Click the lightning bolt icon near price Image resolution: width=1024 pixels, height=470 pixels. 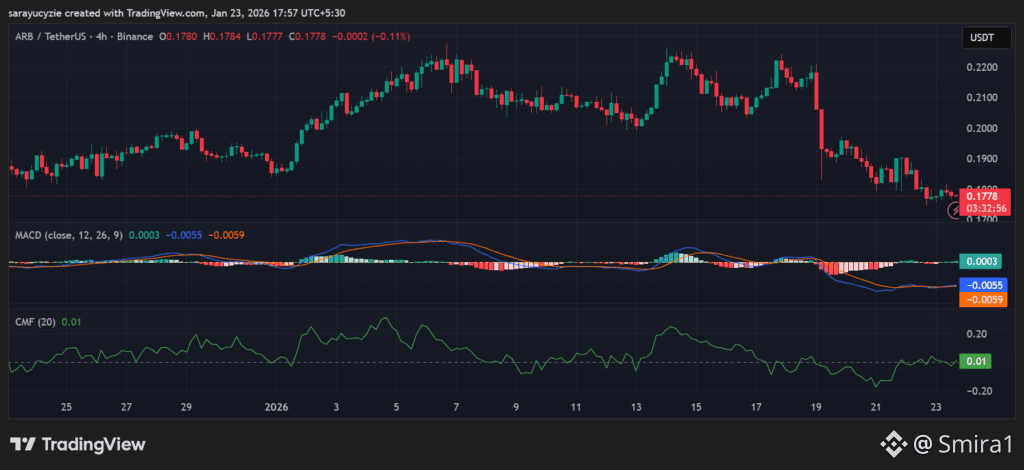click(x=954, y=211)
